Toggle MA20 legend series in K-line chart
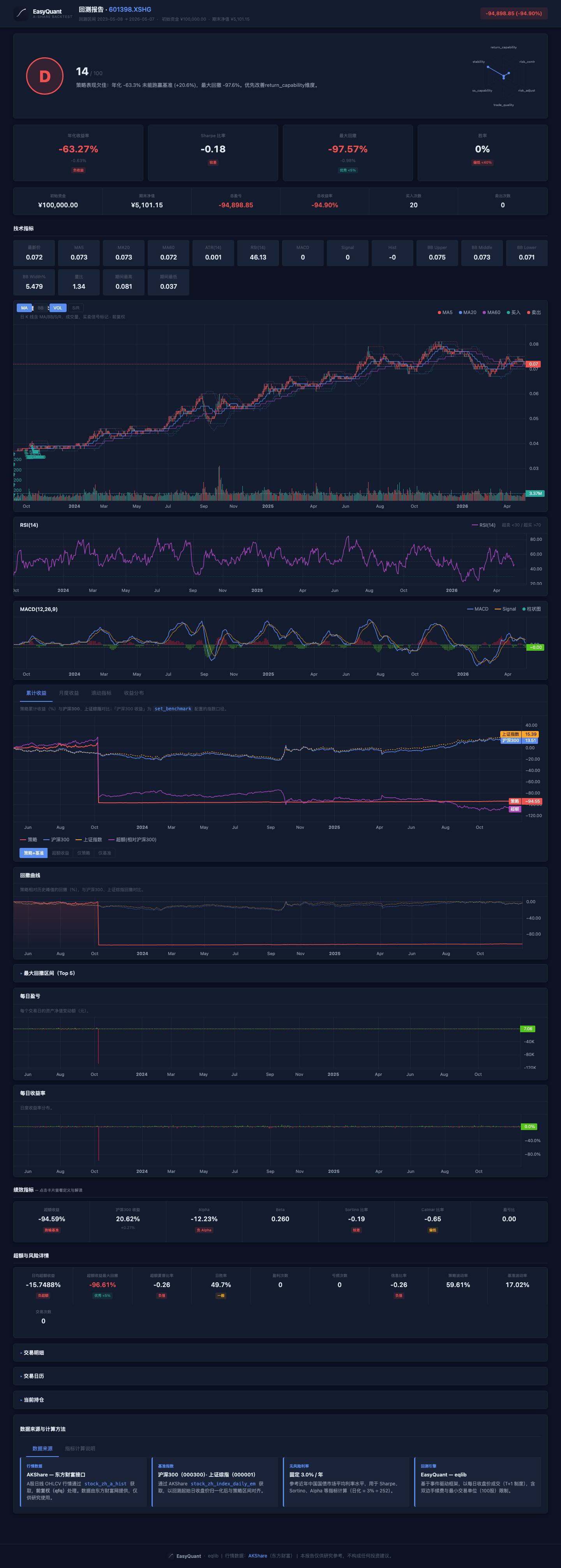 click(x=467, y=312)
